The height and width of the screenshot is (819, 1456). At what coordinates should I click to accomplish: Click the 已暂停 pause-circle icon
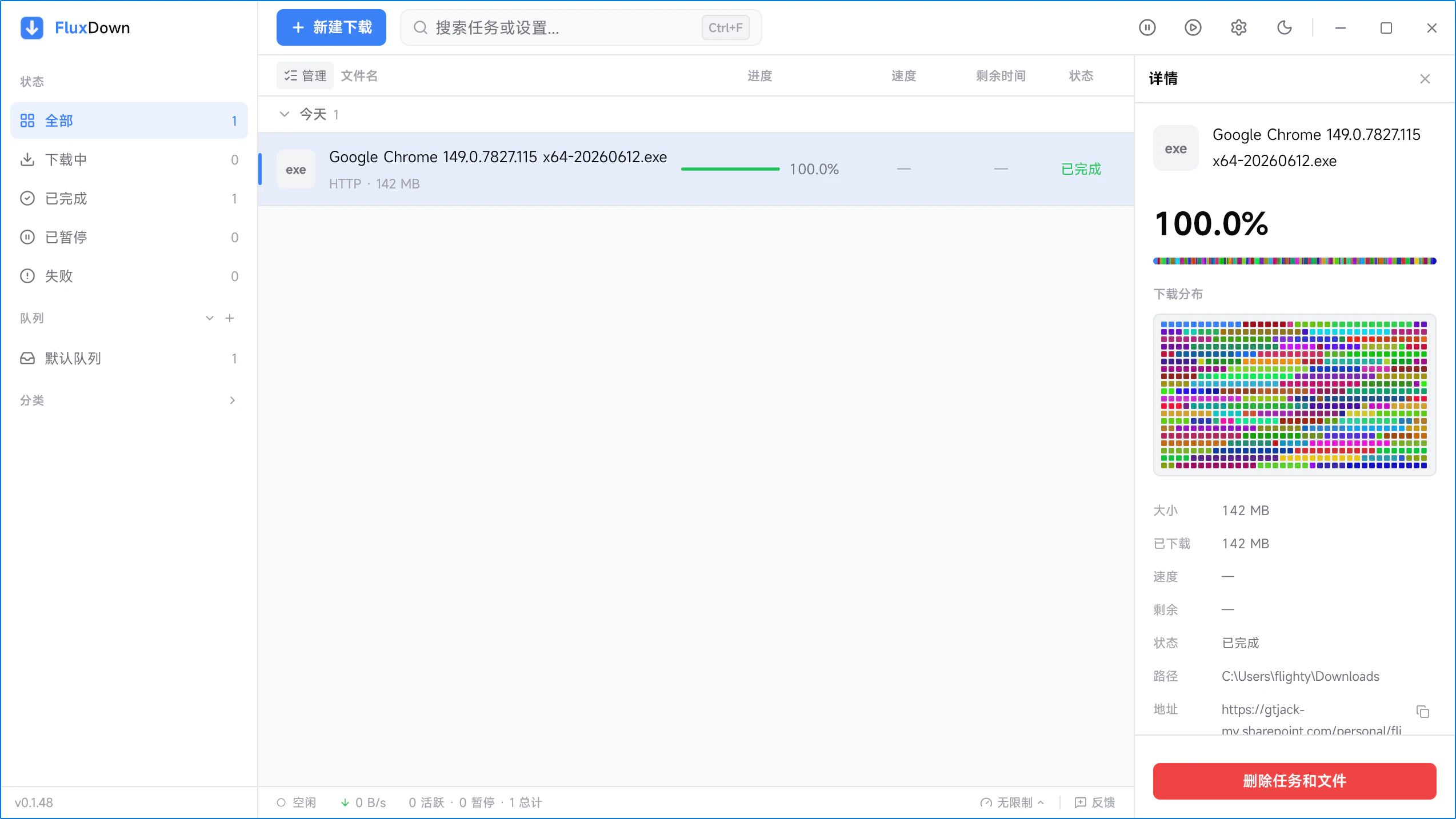[27, 237]
